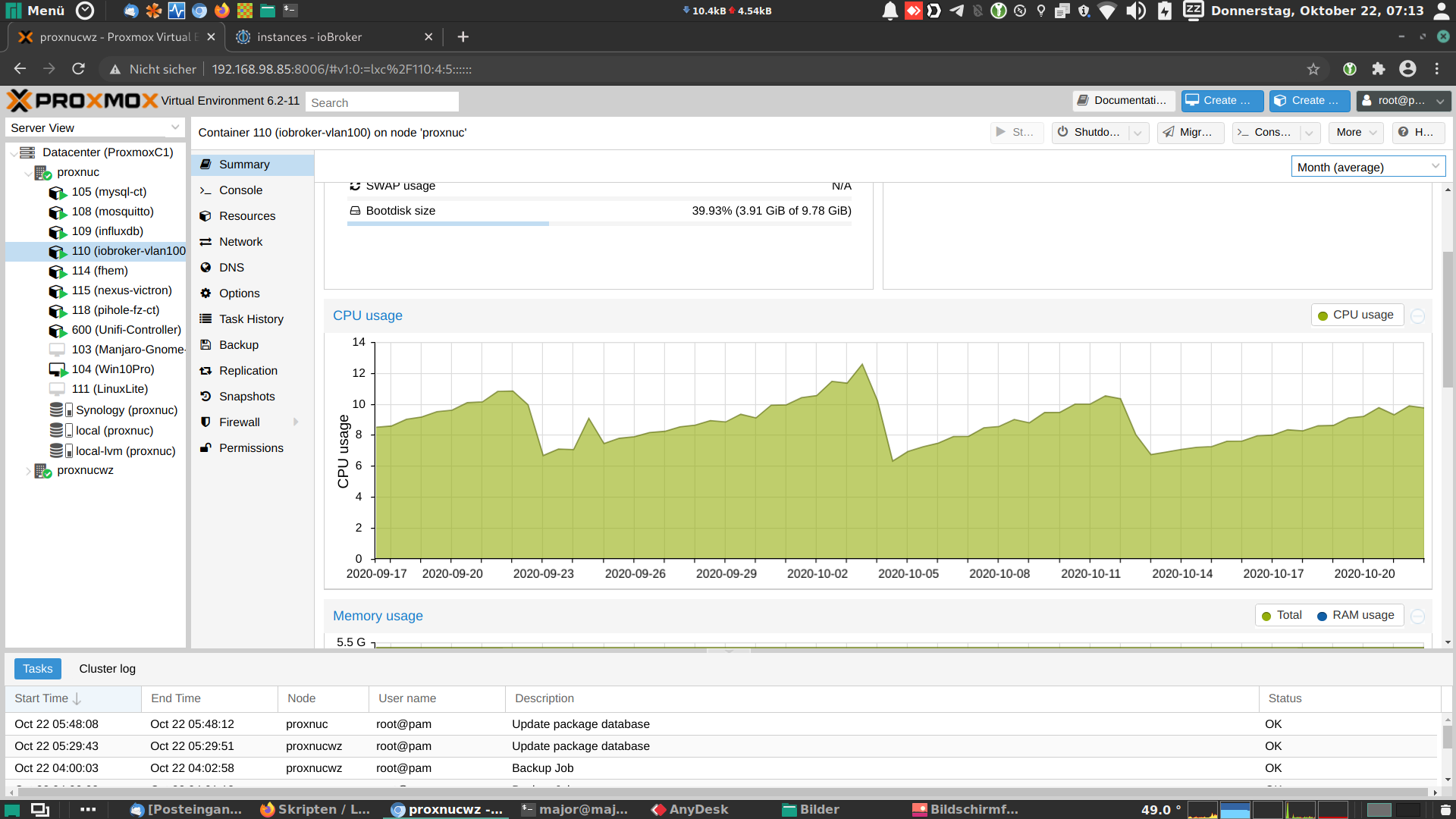
Task: Toggle the Total memory legend series
Action: (x=1282, y=616)
